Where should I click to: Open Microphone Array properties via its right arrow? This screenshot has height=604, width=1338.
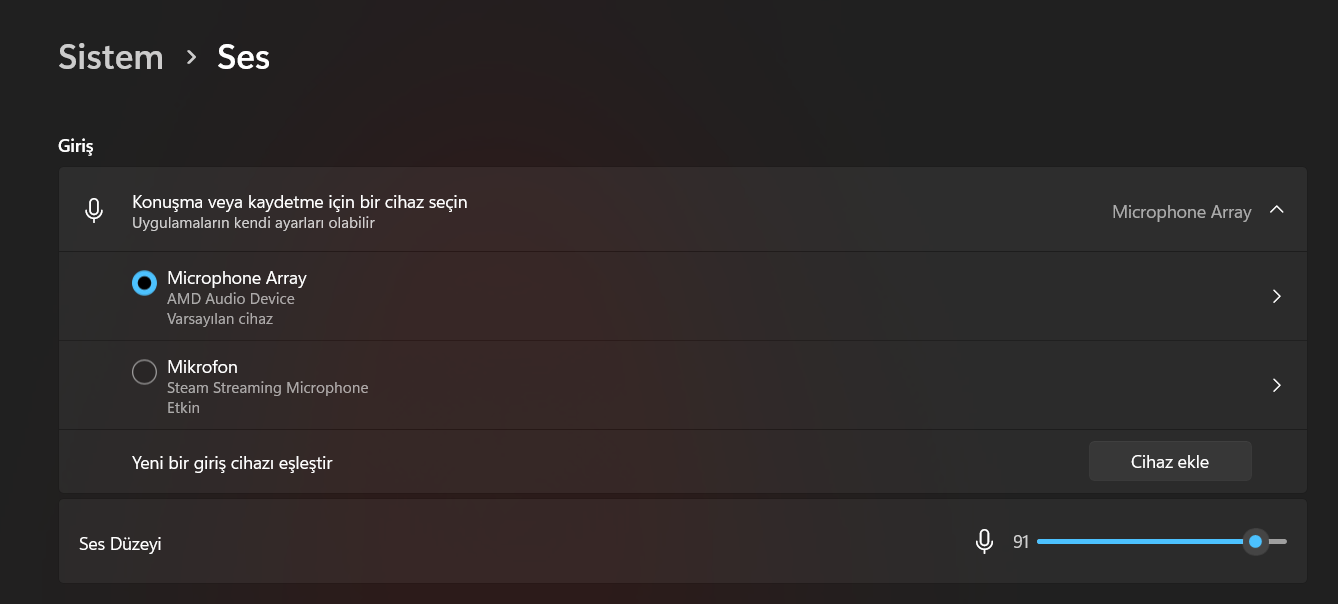click(1276, 297)
